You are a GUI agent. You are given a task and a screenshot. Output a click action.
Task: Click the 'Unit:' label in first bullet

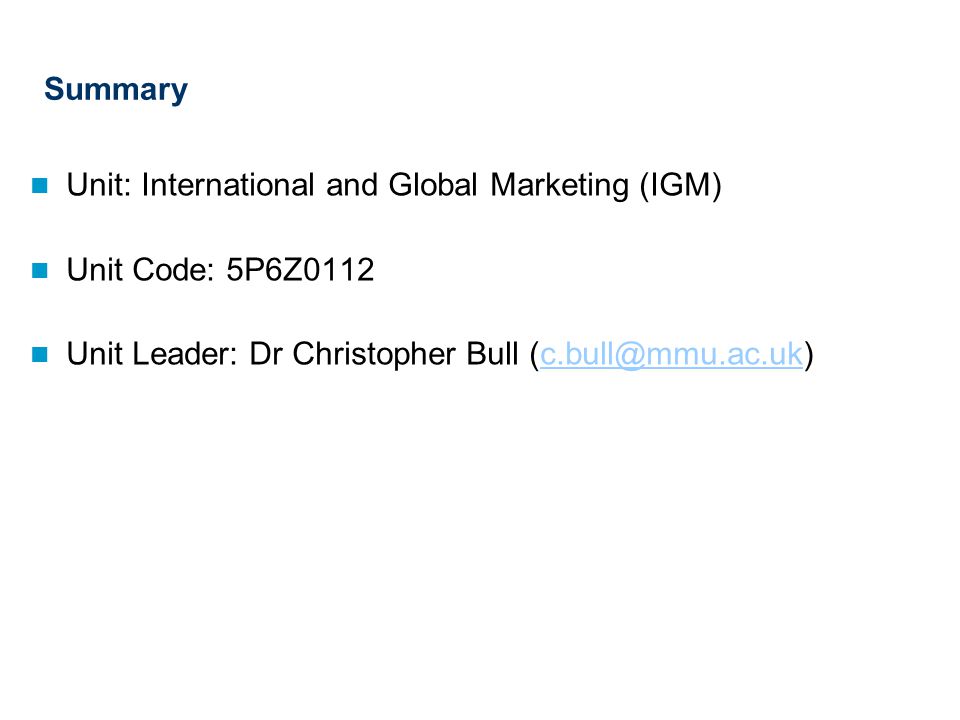(x=99, y=185)
